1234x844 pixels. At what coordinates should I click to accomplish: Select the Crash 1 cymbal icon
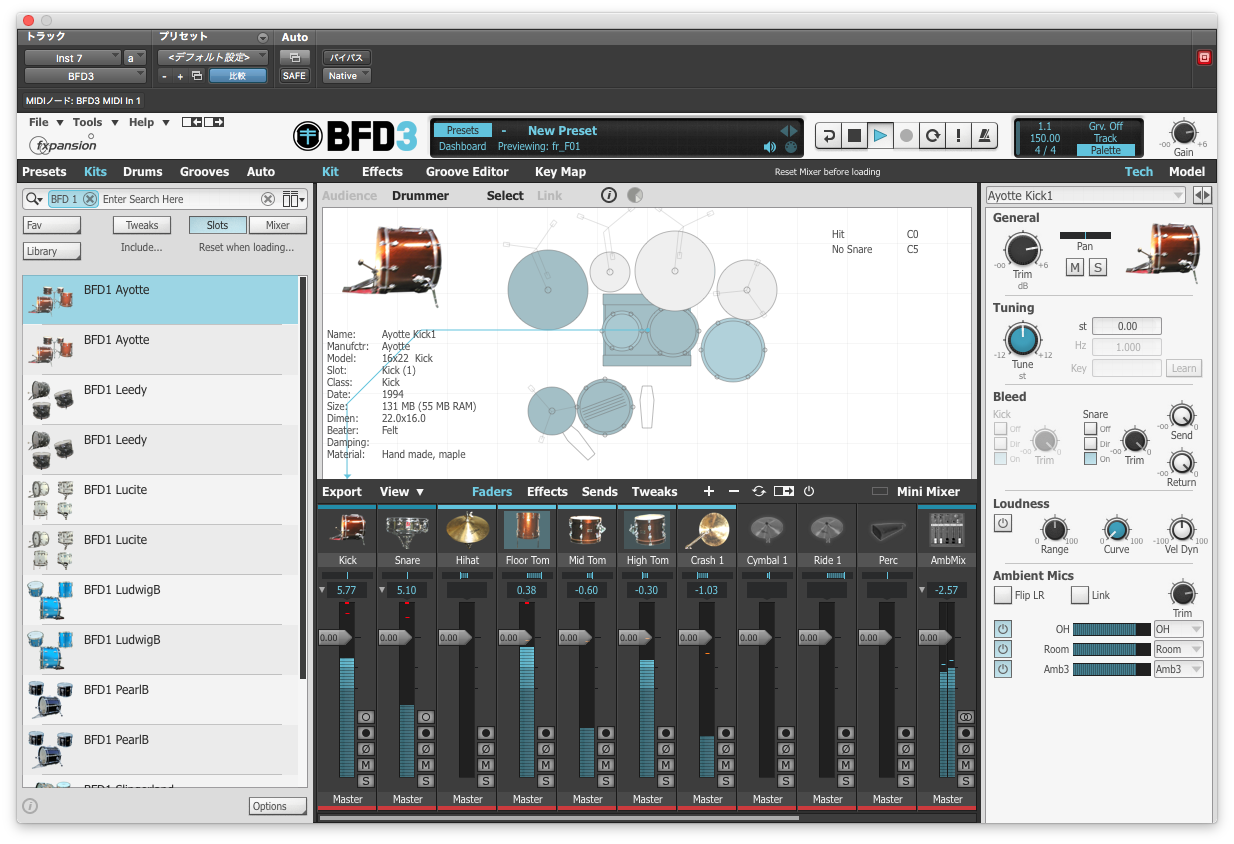[708, 530]
